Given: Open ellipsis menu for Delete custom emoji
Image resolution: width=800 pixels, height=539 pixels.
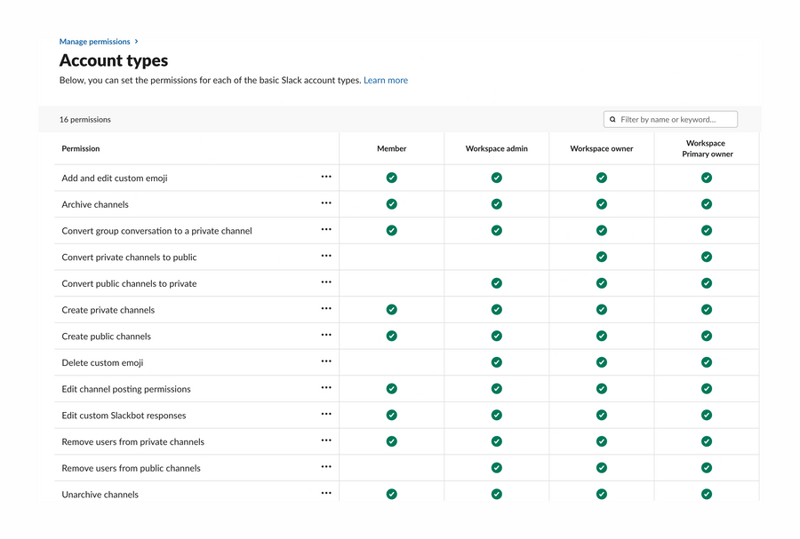Looking at the screenshot, I should [326, 361].
